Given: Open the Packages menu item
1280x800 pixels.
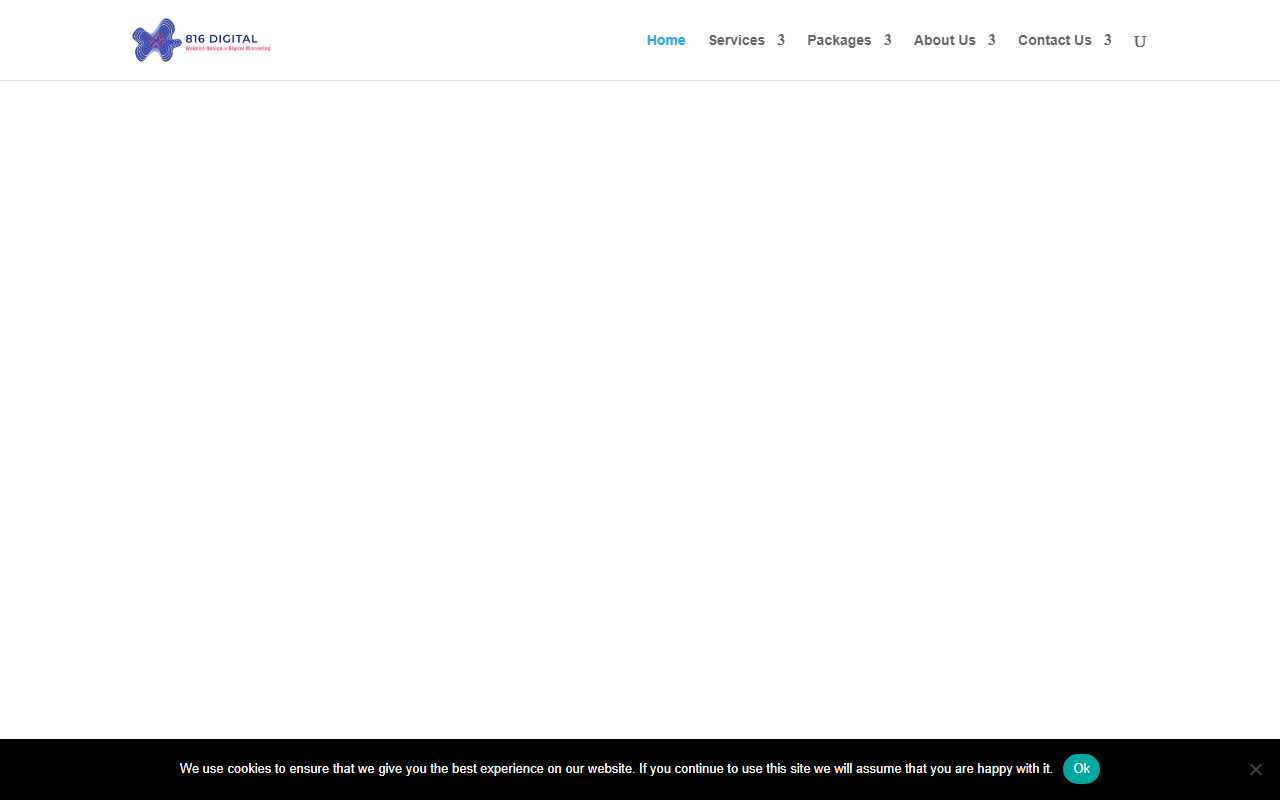Looking at the screenshot, I should tap(839, 40).
